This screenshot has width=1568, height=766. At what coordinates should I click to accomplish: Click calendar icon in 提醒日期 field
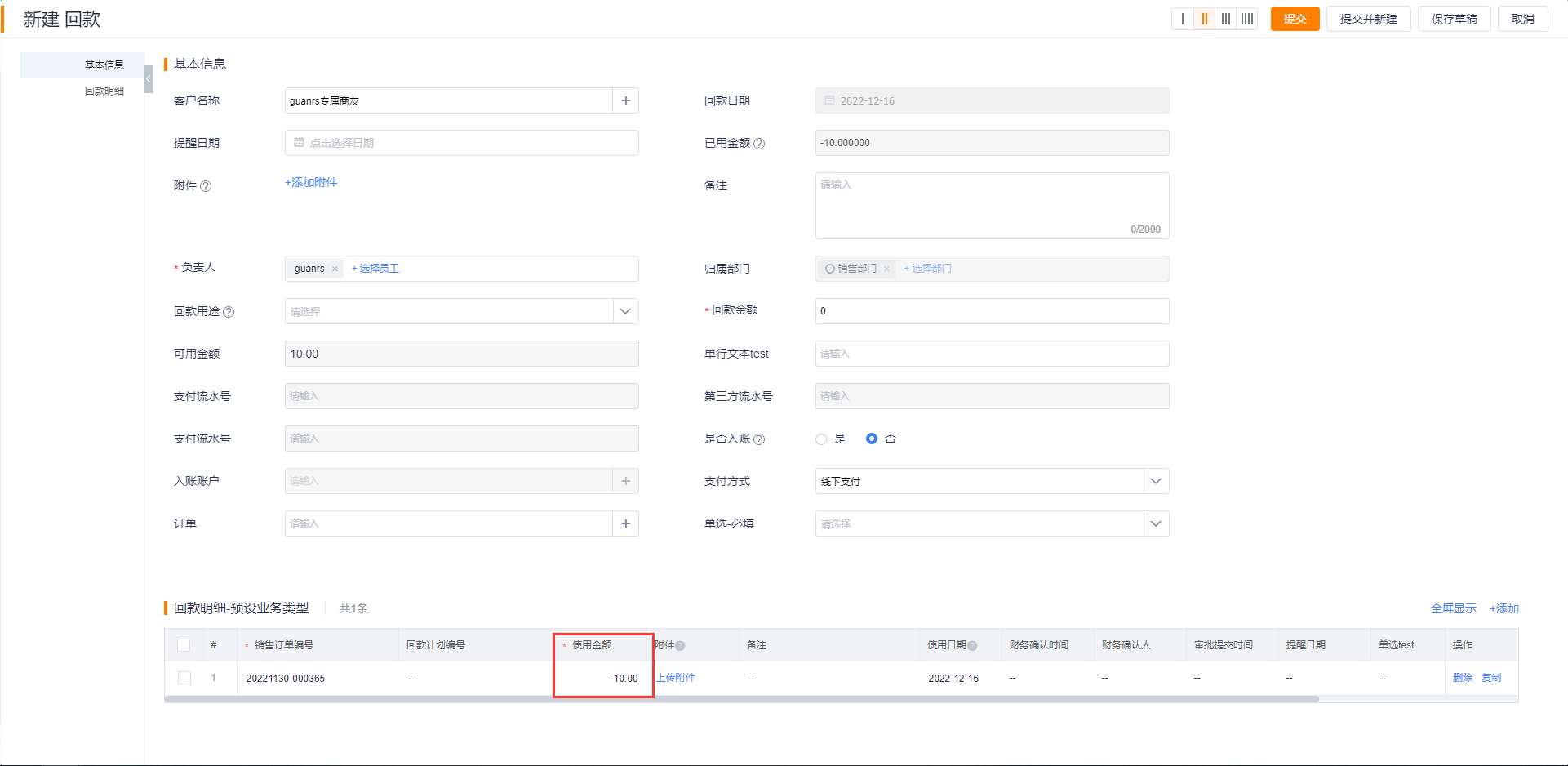(x=299, y=143)
